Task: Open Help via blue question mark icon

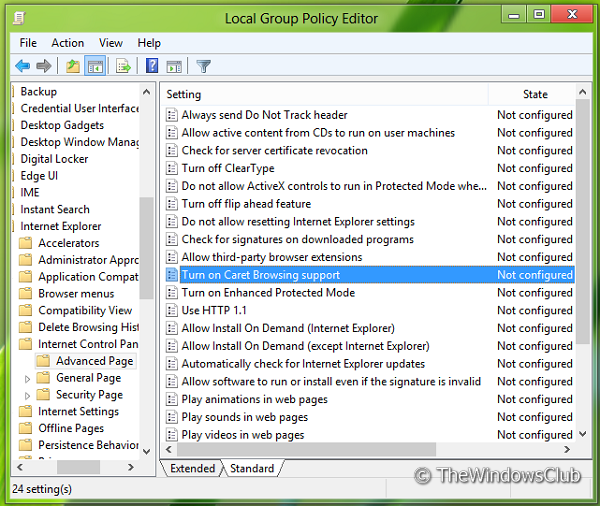Action: tap(152, 66)
